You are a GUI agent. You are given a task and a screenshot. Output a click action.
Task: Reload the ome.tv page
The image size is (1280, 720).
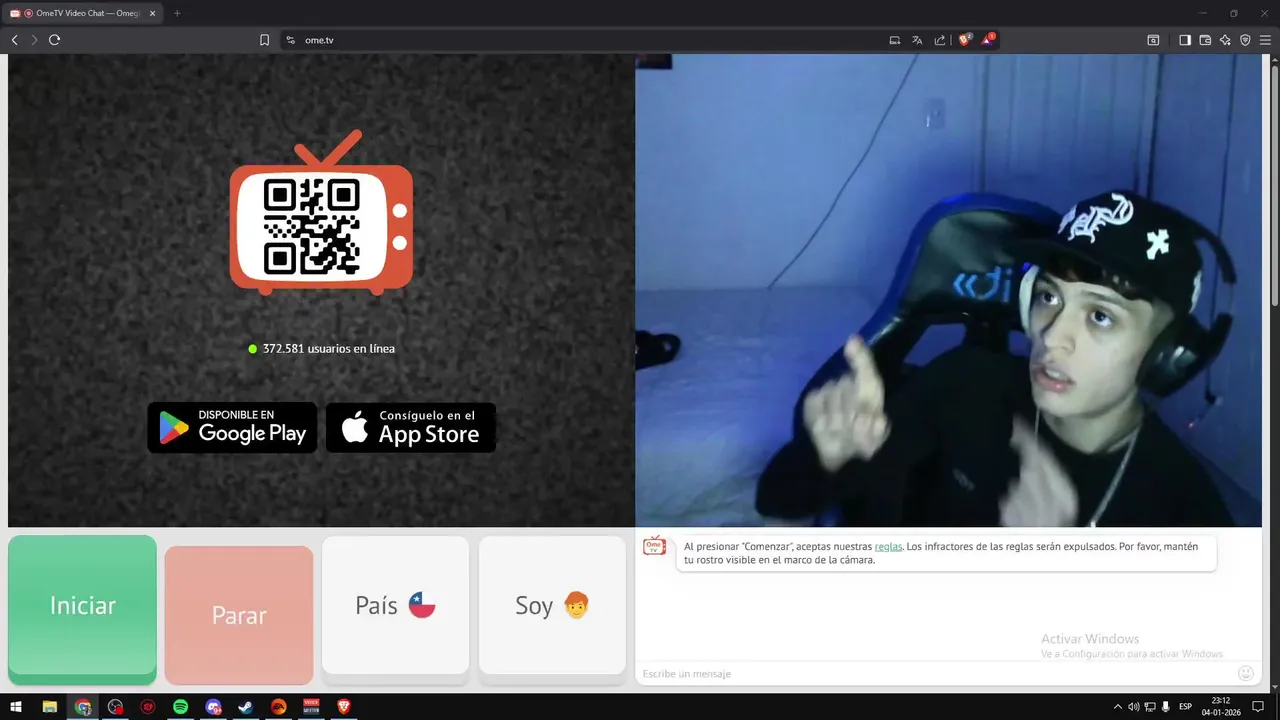[x=55, y=40]
